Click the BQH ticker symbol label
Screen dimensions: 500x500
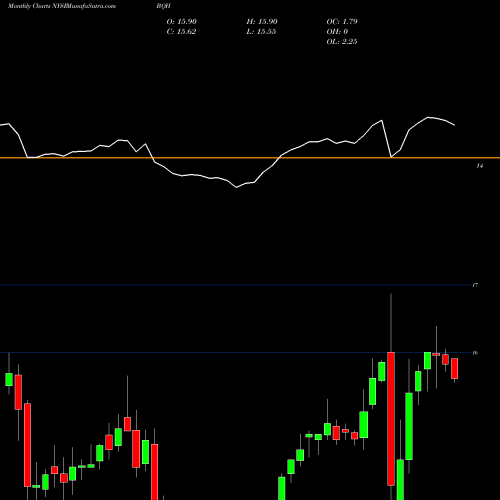[x=163, y=6]
